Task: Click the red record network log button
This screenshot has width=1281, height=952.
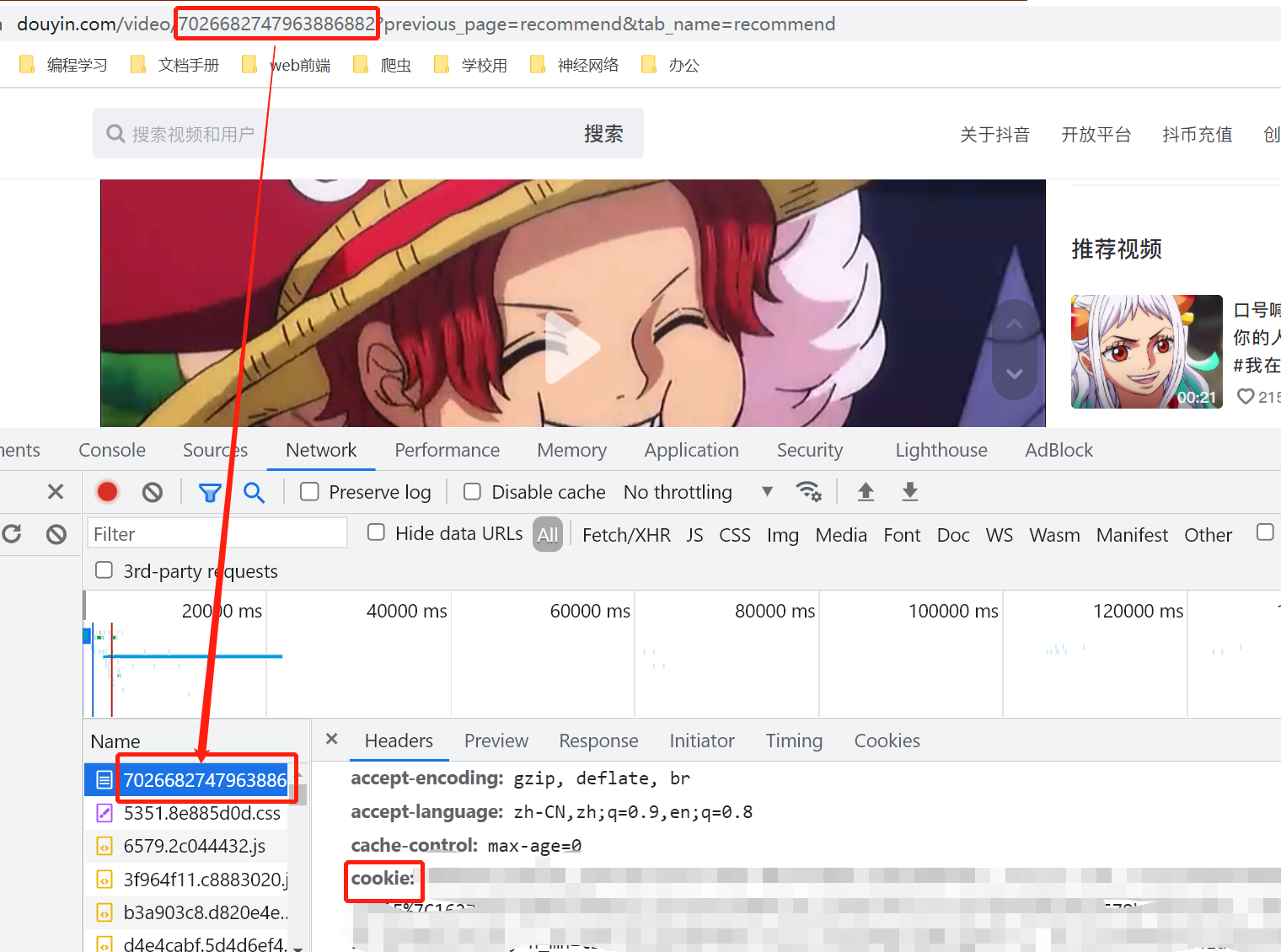Action: (x=107, y=491)
